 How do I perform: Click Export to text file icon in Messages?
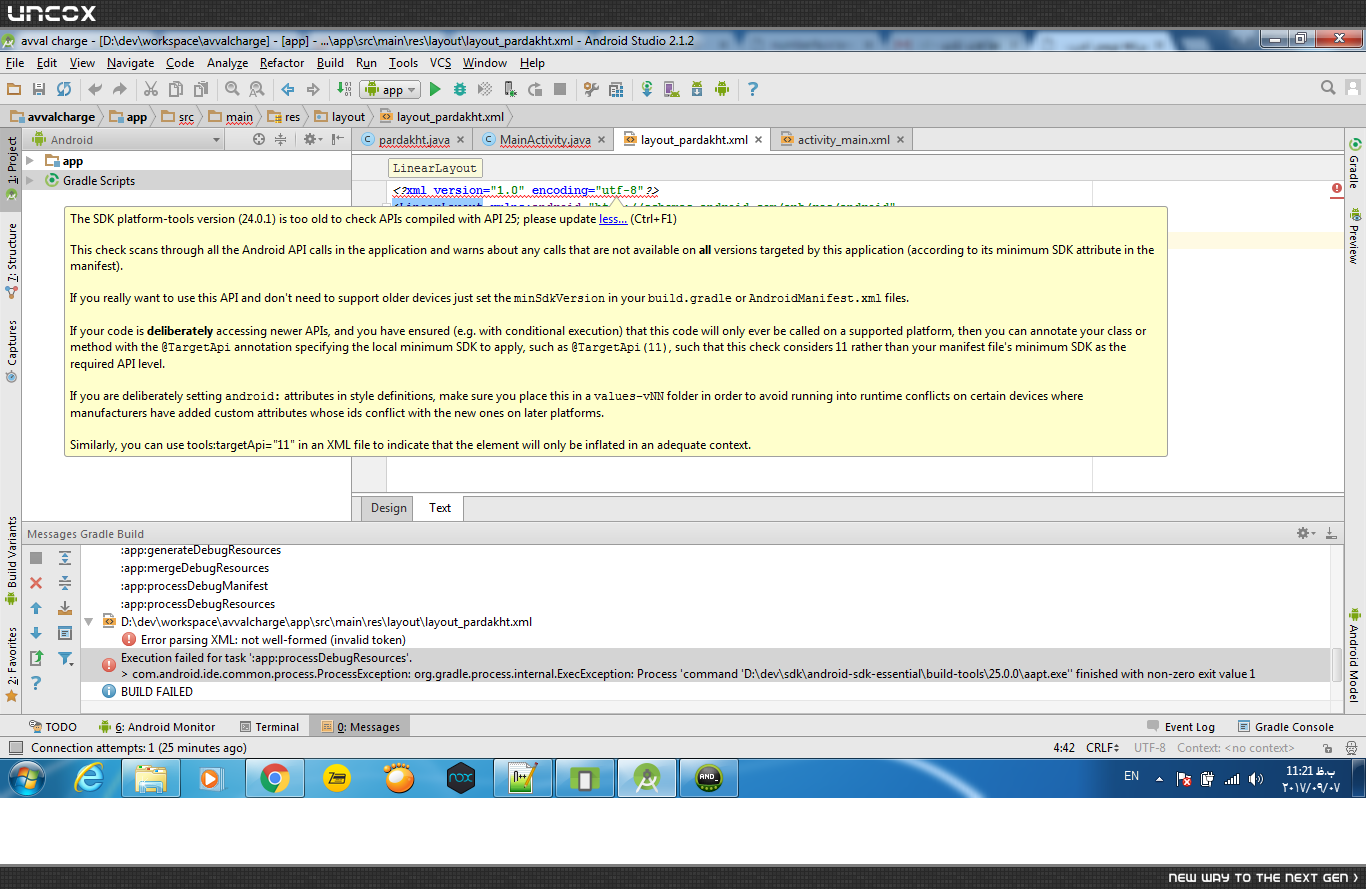point(36,658)
